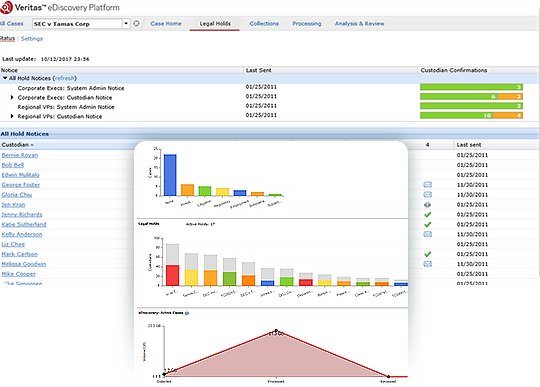
Task: Click the envelope icon in Melissa Goodwin's row
Action: pos(427,264)
